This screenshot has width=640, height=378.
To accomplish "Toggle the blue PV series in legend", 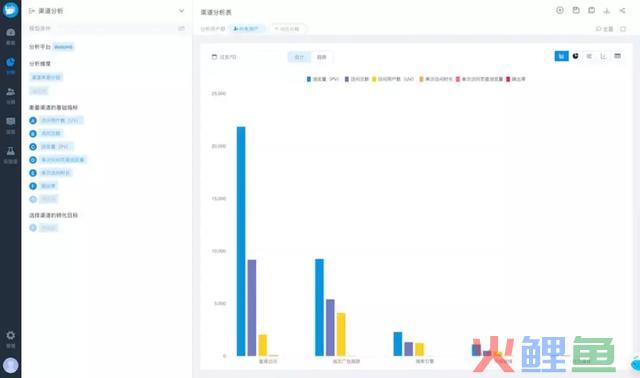I will tap(322, 79).
